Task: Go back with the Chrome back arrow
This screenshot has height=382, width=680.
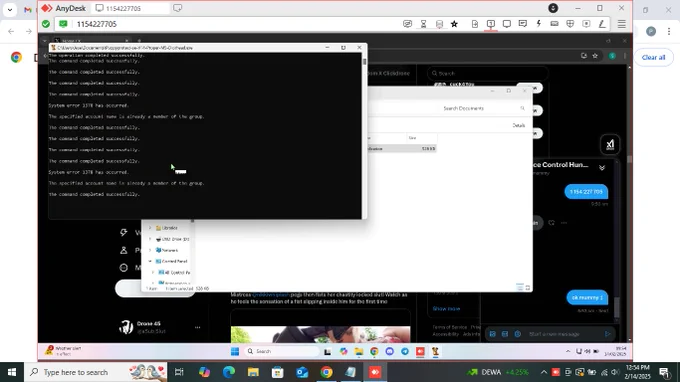Action: point(11,31)
